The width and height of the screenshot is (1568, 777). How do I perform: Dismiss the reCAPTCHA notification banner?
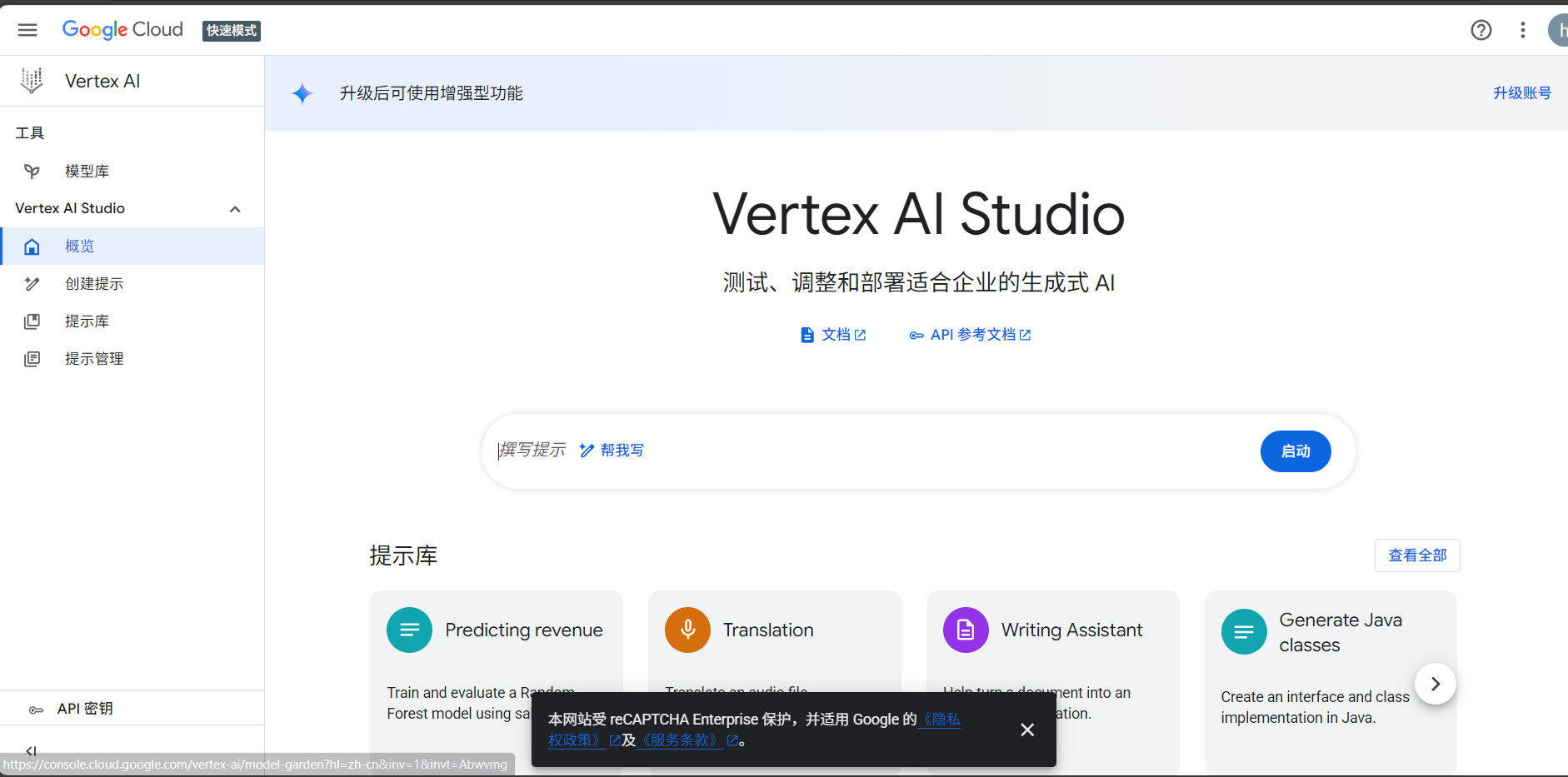1027,730
